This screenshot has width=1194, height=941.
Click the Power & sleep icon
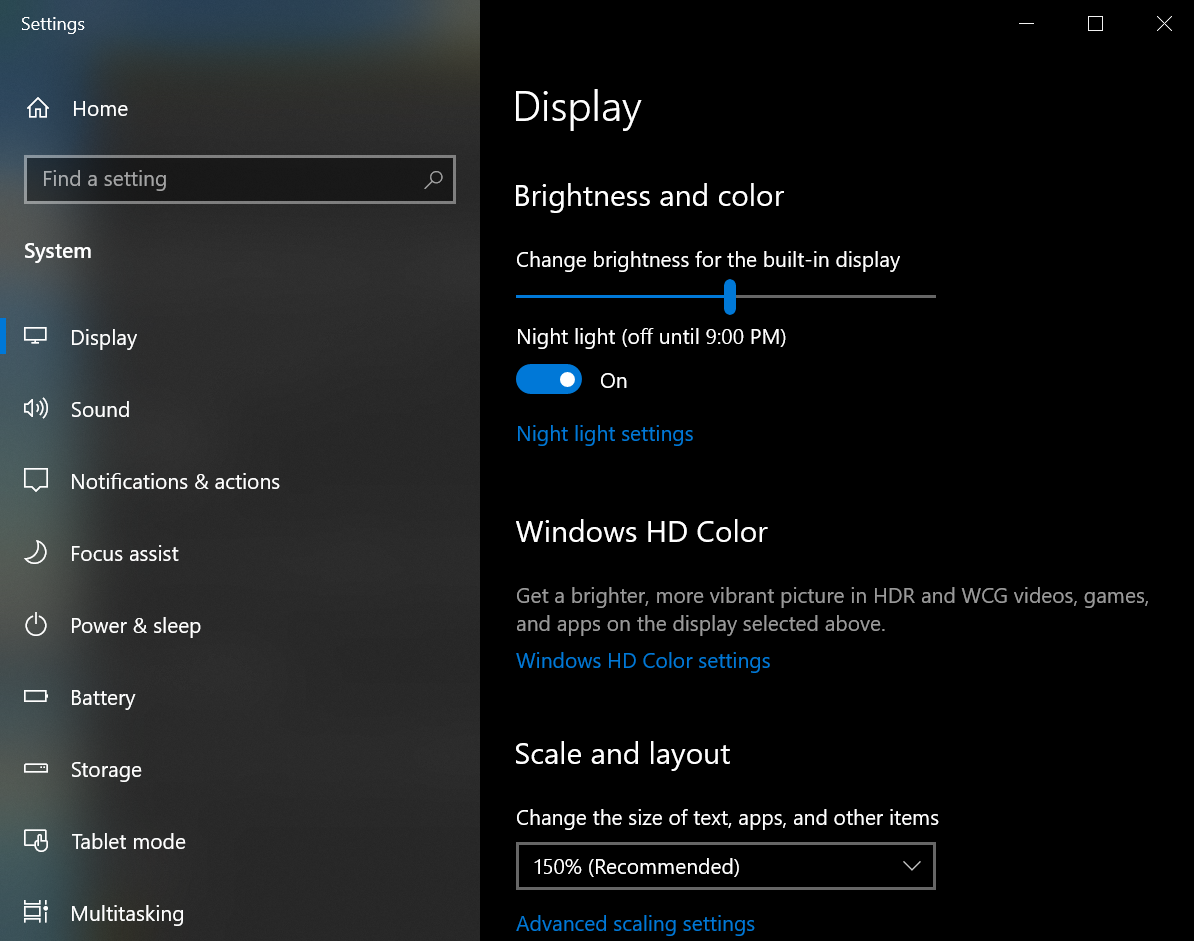(36, 625)
